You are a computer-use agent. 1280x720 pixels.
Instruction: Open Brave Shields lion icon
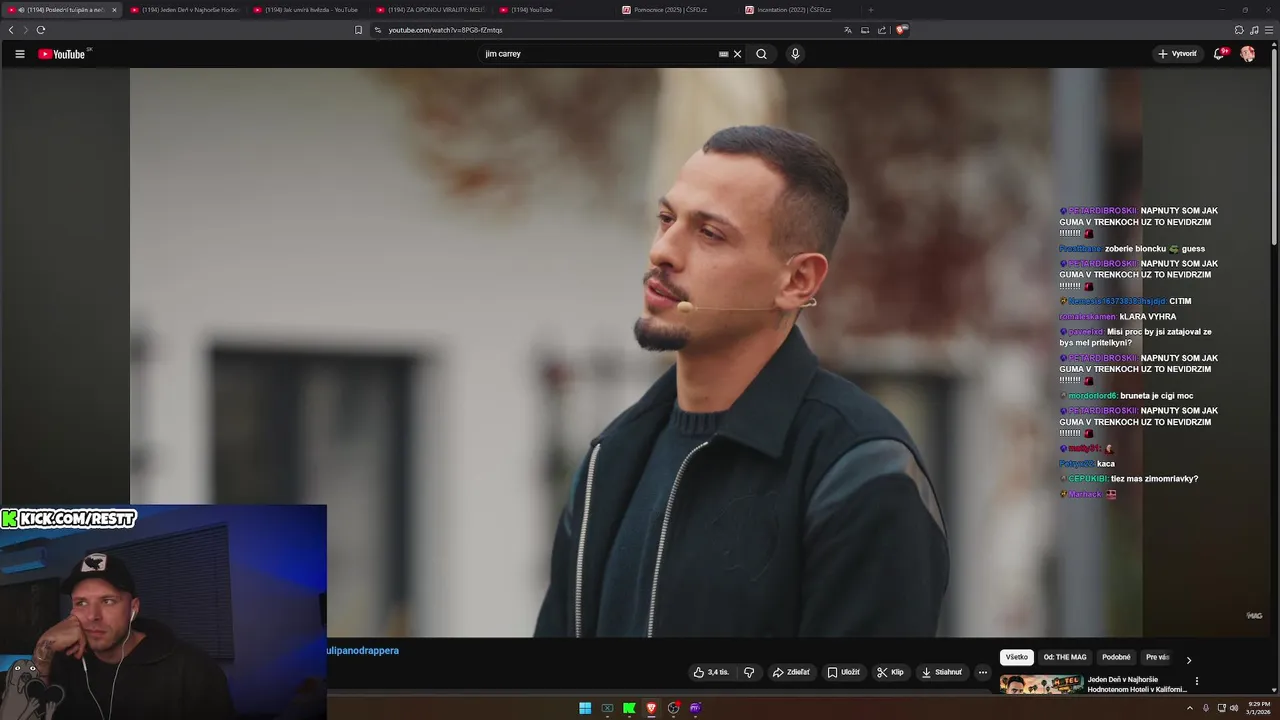point(901,30)
